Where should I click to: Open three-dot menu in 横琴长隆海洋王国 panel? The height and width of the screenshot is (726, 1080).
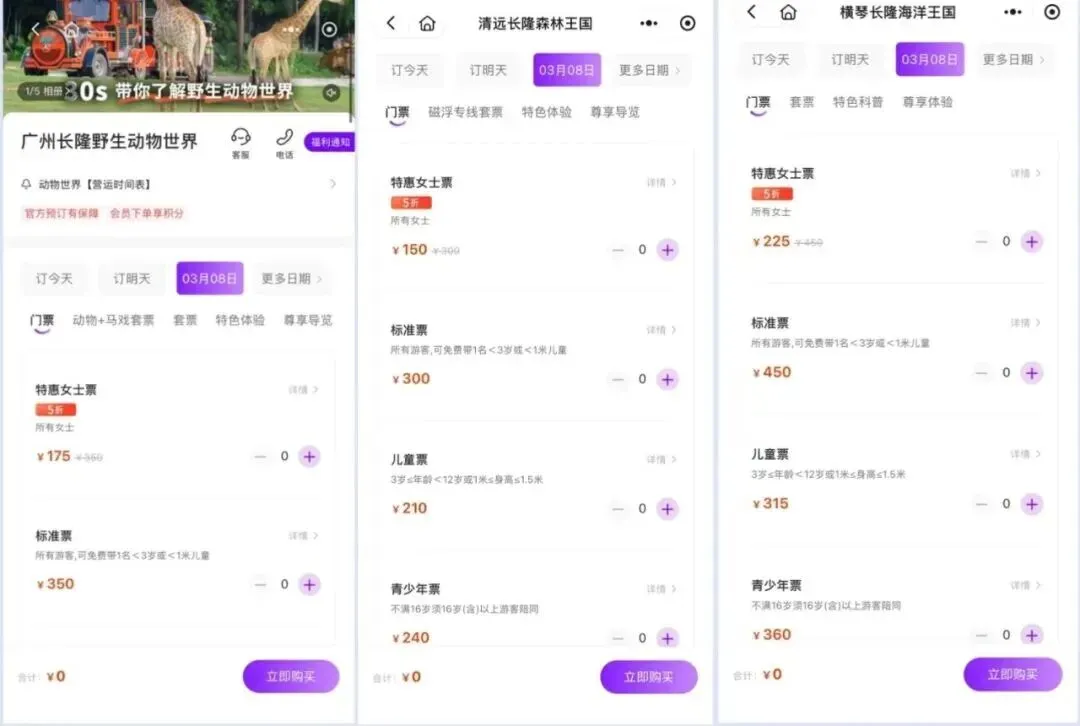tap(1012, 12)
